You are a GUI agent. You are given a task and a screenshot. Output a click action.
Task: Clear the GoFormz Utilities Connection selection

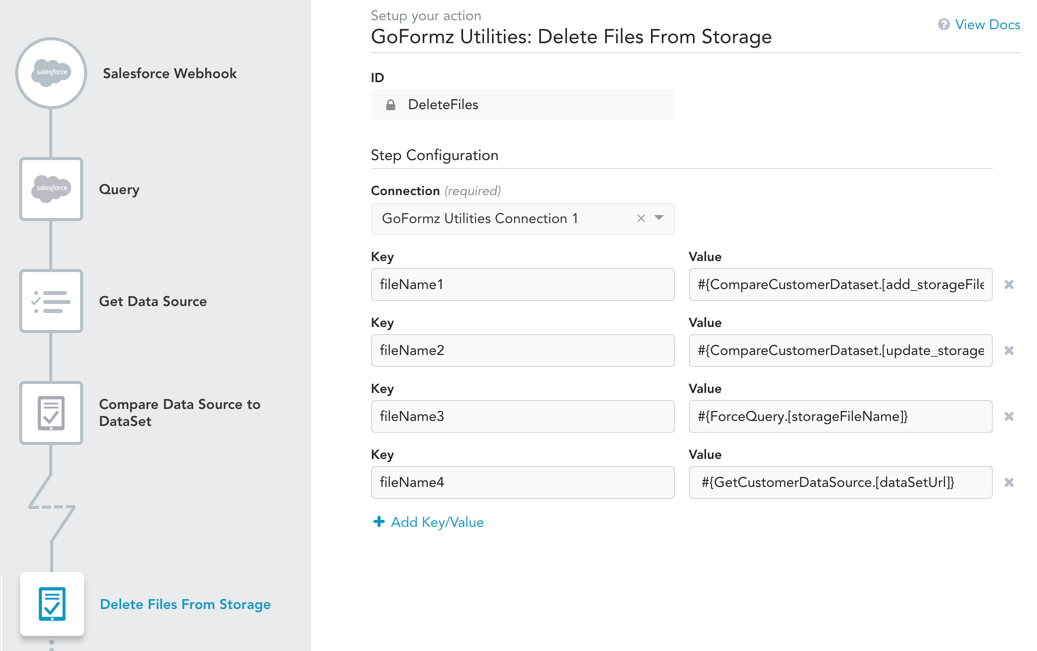click(641, 219)
